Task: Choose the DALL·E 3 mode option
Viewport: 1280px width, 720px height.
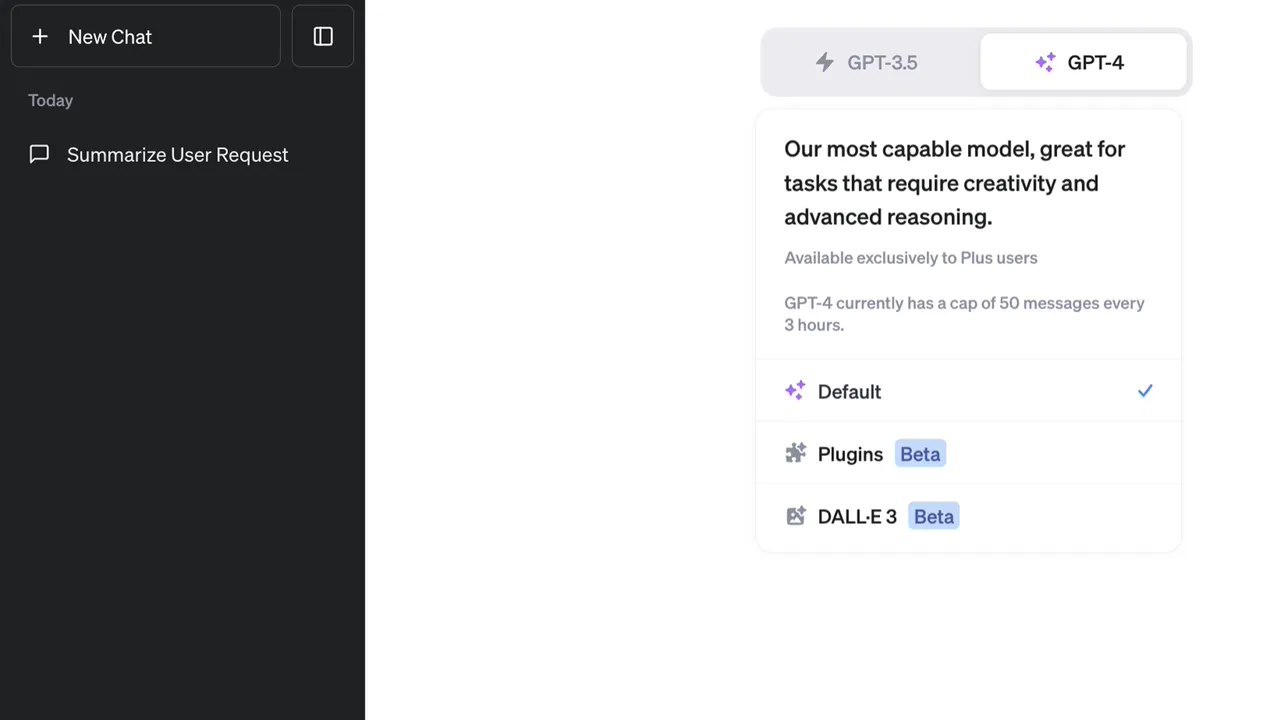Action: (x=857, y=517)
